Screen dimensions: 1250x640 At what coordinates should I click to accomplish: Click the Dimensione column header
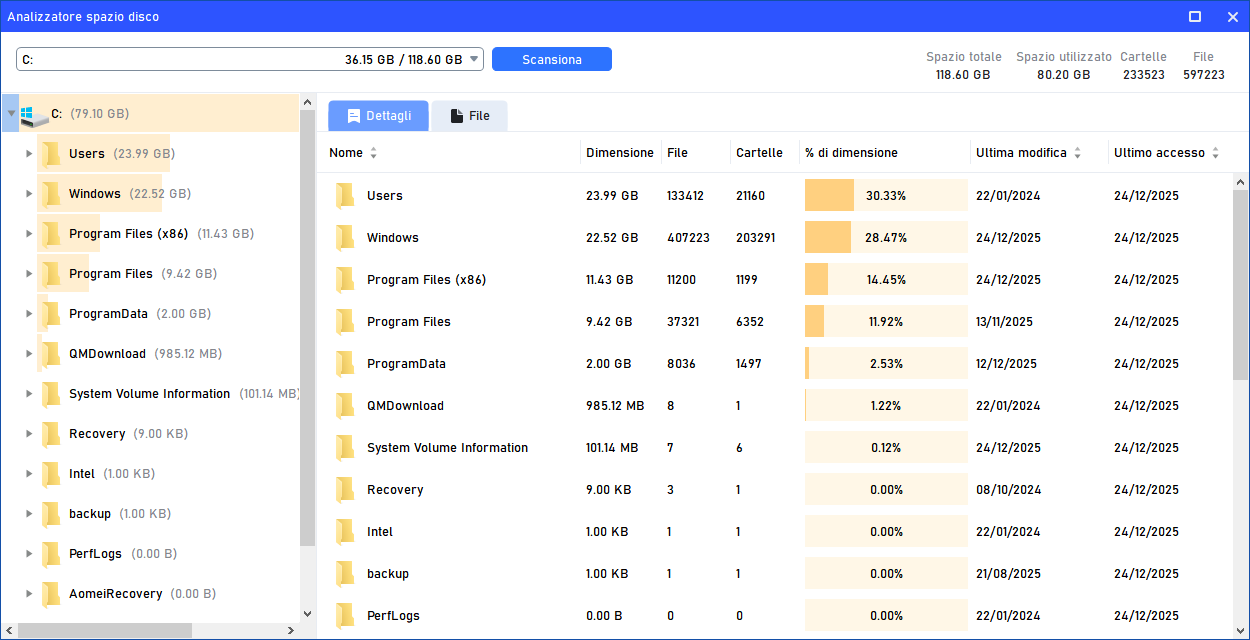(x=620, y=153)
